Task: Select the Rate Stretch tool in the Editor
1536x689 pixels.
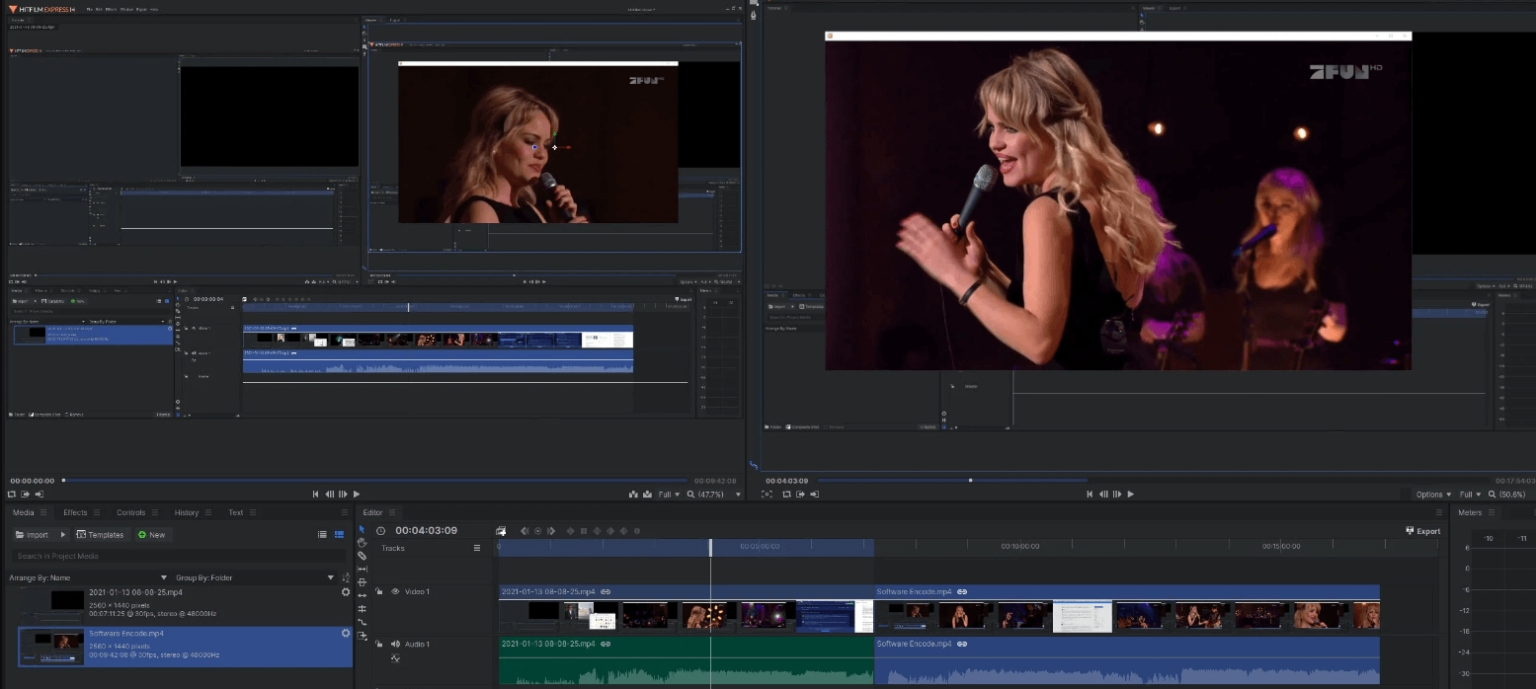Action: (362, 622)
